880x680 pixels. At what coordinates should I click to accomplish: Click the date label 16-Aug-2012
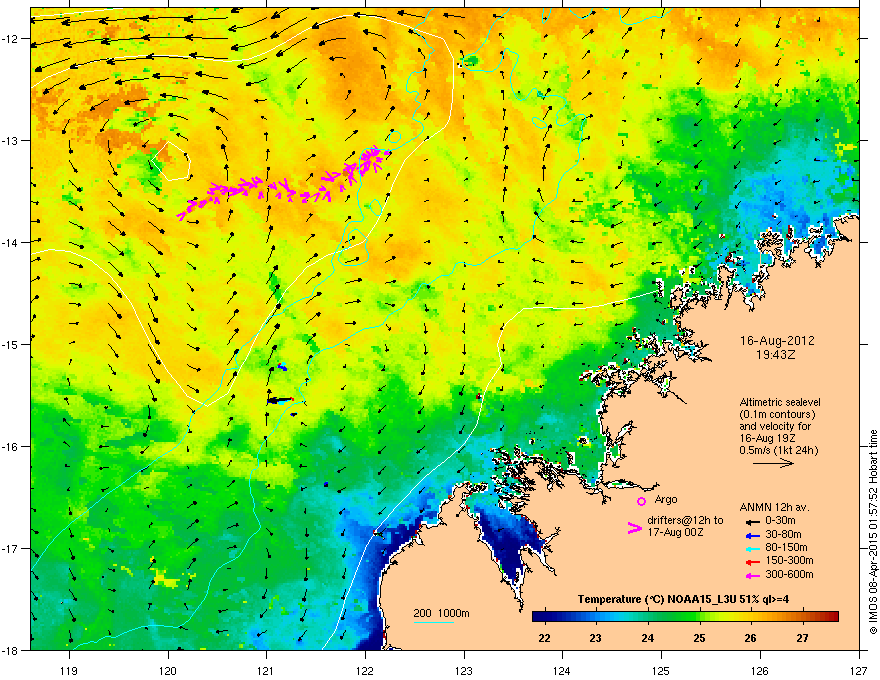777,341
